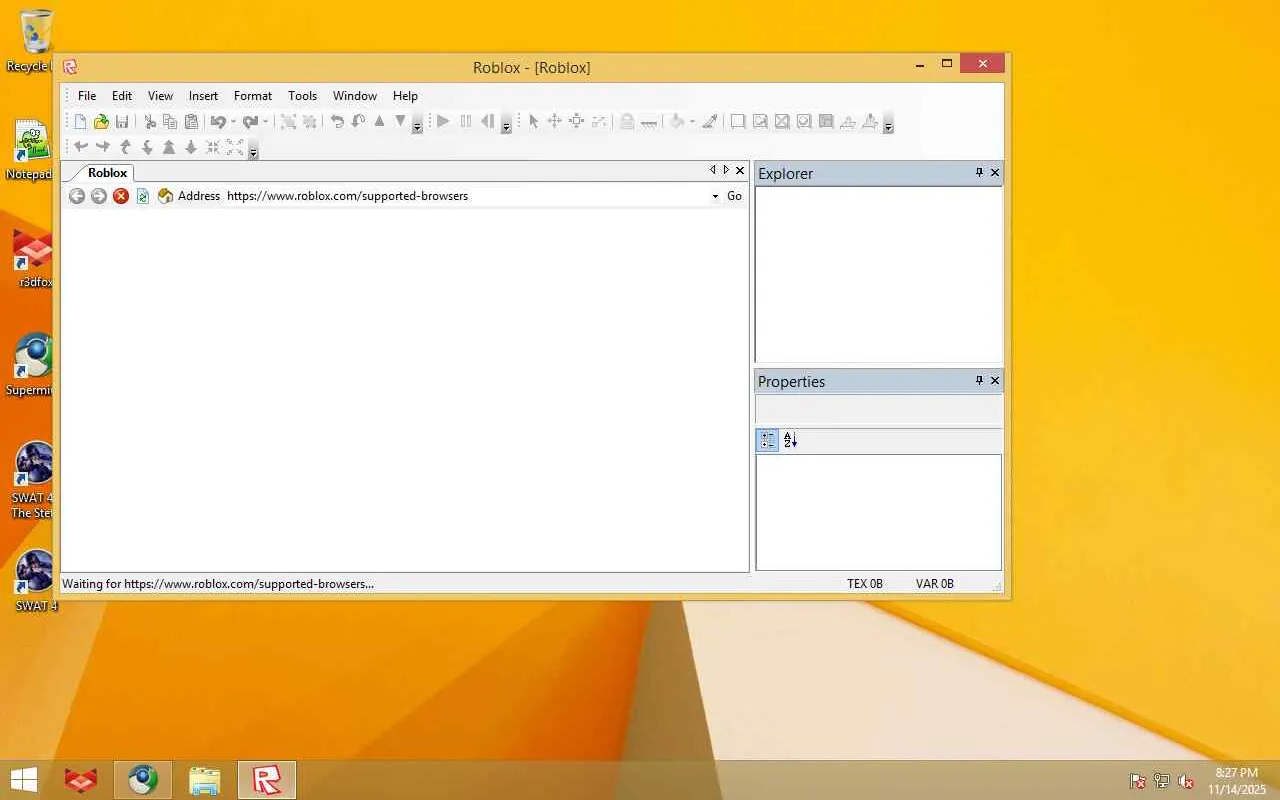This screenshot has height=800, width=1280.
Task: Select the eyedropper tool icon
Action: [709, 121]
